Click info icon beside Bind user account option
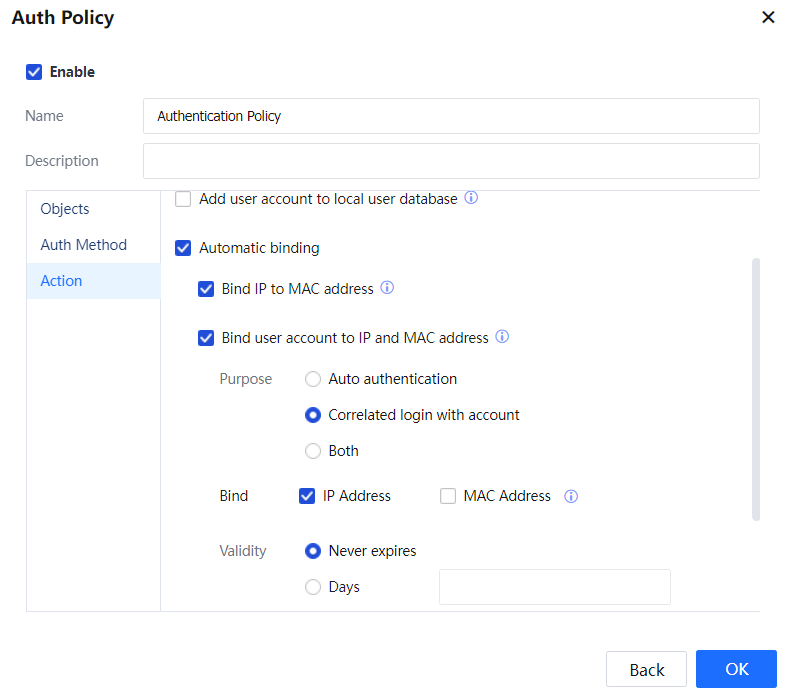 click(502, 337)
